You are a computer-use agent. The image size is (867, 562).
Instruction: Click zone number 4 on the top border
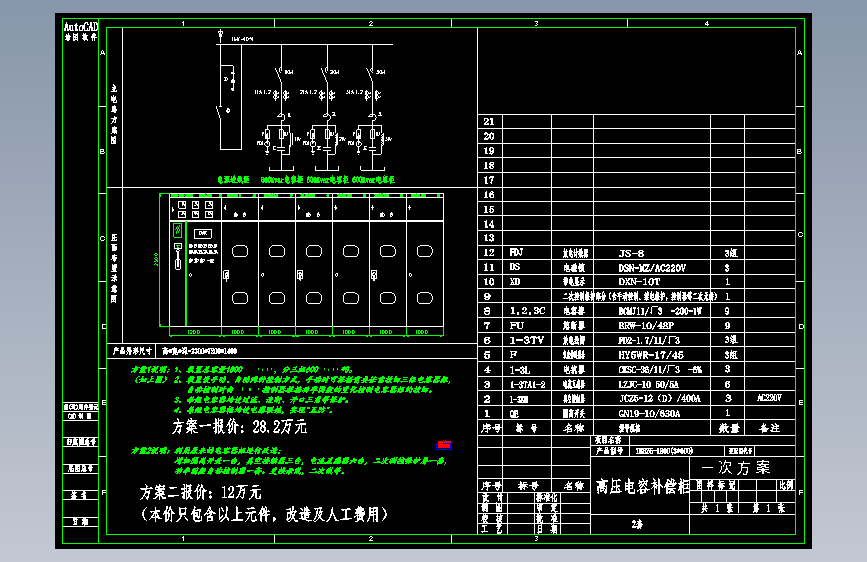point(707,23)
